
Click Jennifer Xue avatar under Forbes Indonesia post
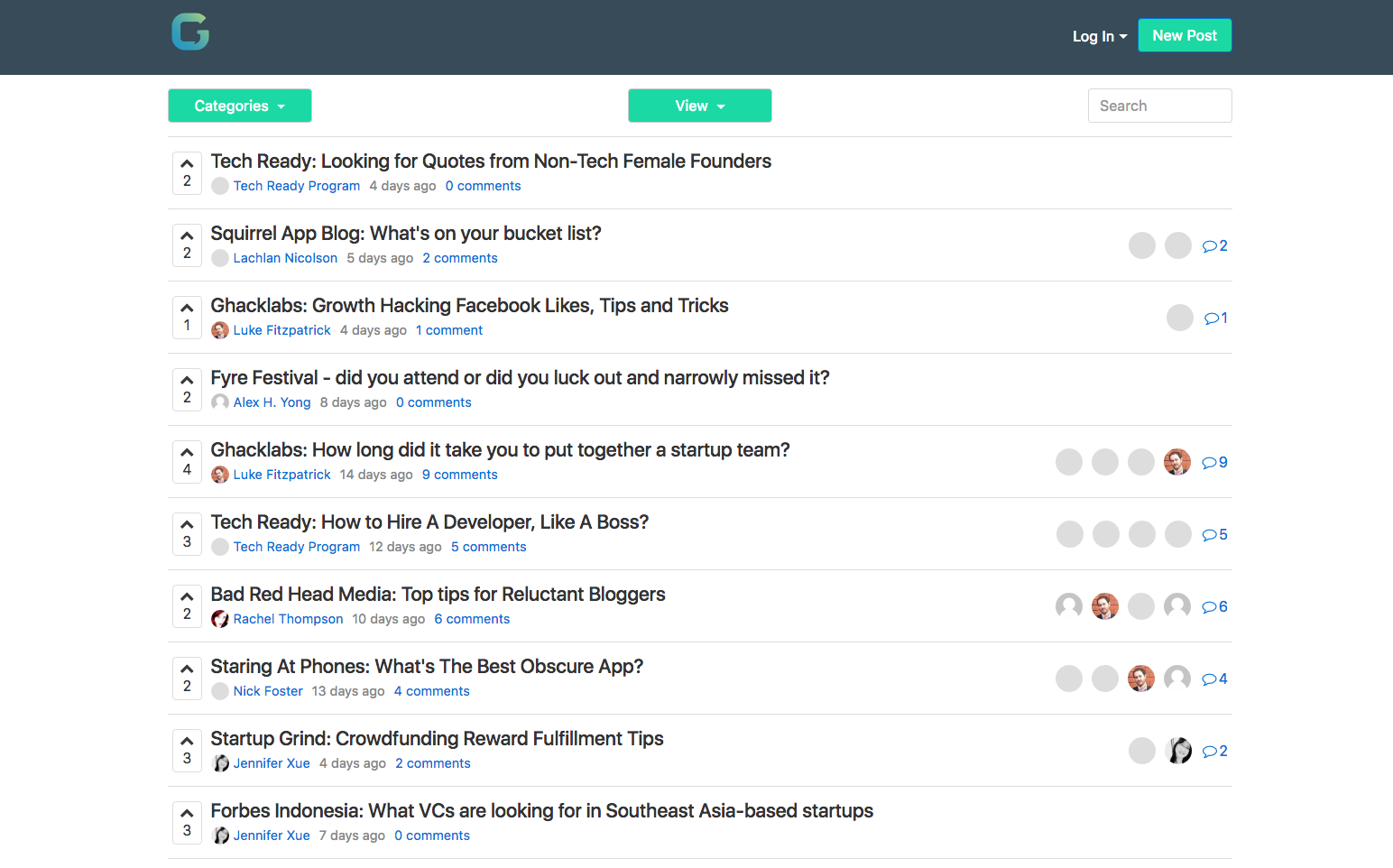(220, 836)
